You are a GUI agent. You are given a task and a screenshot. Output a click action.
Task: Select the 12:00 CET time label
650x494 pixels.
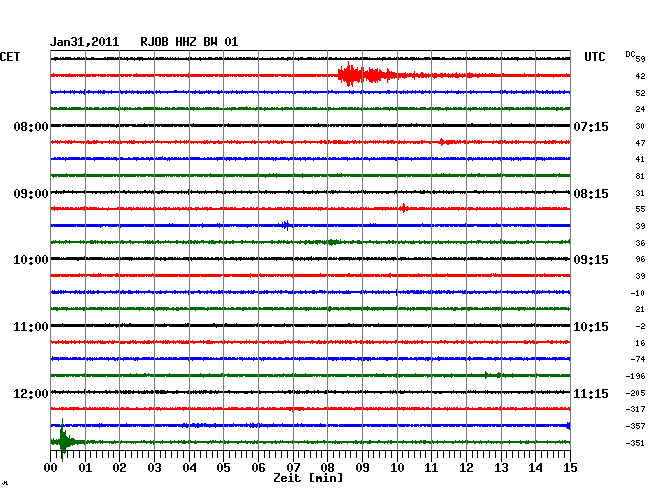tap(31, 393)
